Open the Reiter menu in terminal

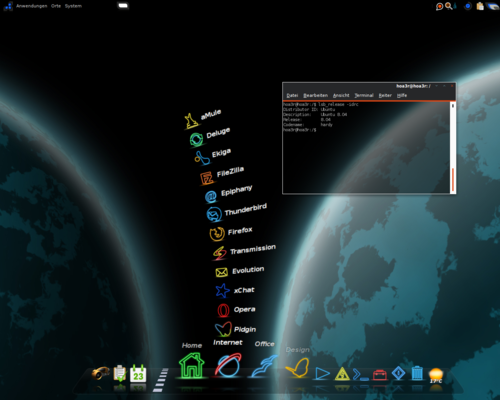(x=385, y=95)
